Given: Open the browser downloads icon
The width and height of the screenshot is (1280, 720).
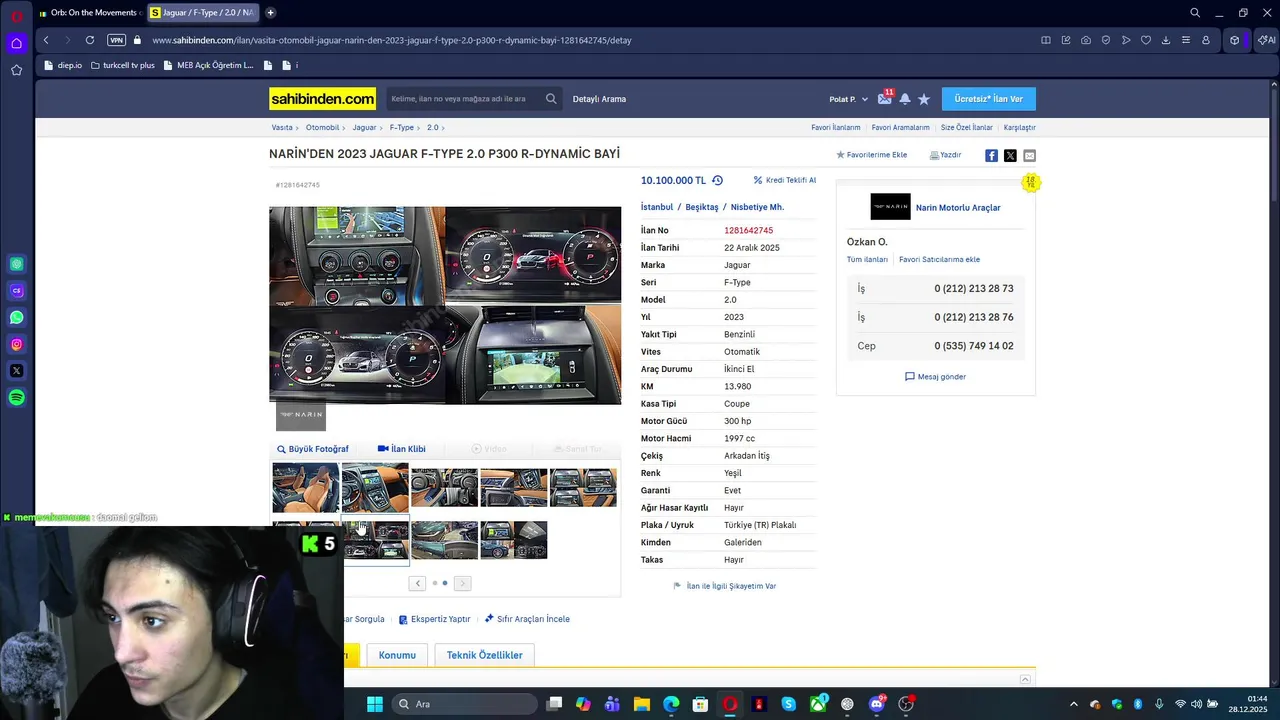Looking at the screenshot, I should coord(1166,40).
